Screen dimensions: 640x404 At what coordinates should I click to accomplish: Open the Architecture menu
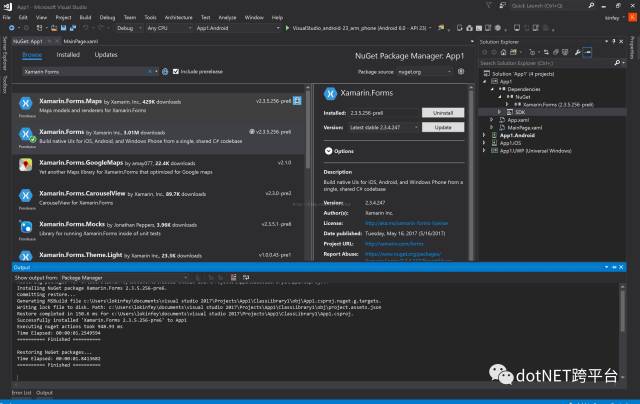[178, 18]
